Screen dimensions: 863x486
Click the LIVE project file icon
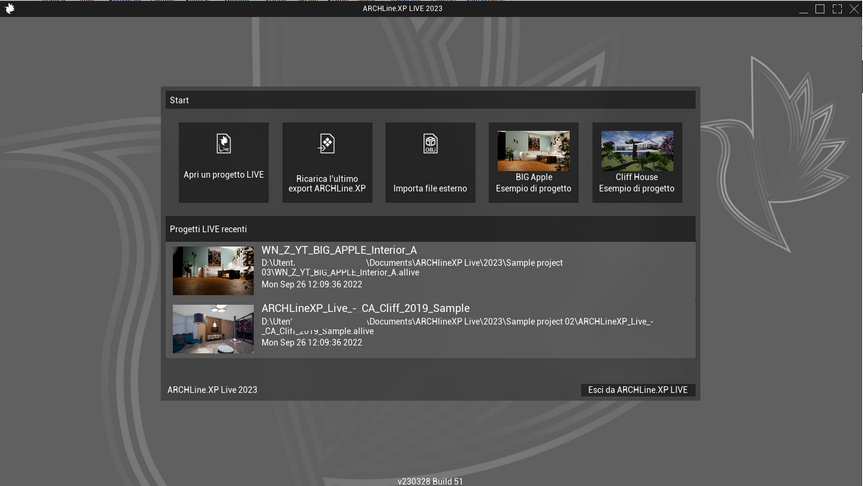point(223,144)
